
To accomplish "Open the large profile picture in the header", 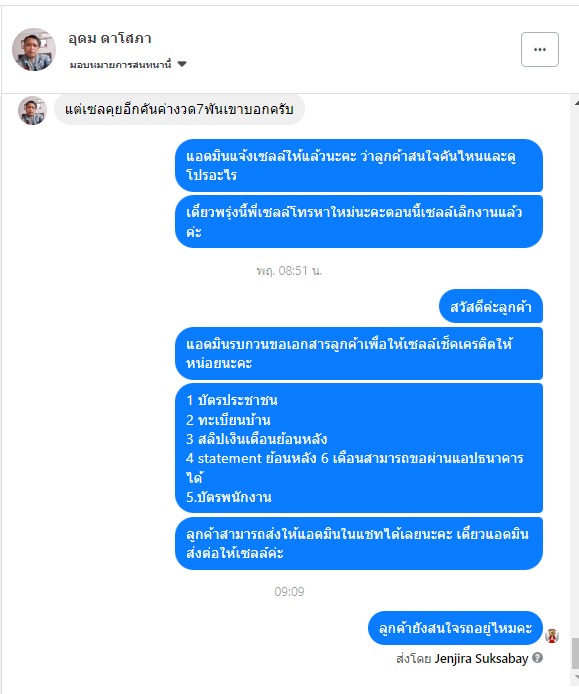I will [x=34, y=50].
